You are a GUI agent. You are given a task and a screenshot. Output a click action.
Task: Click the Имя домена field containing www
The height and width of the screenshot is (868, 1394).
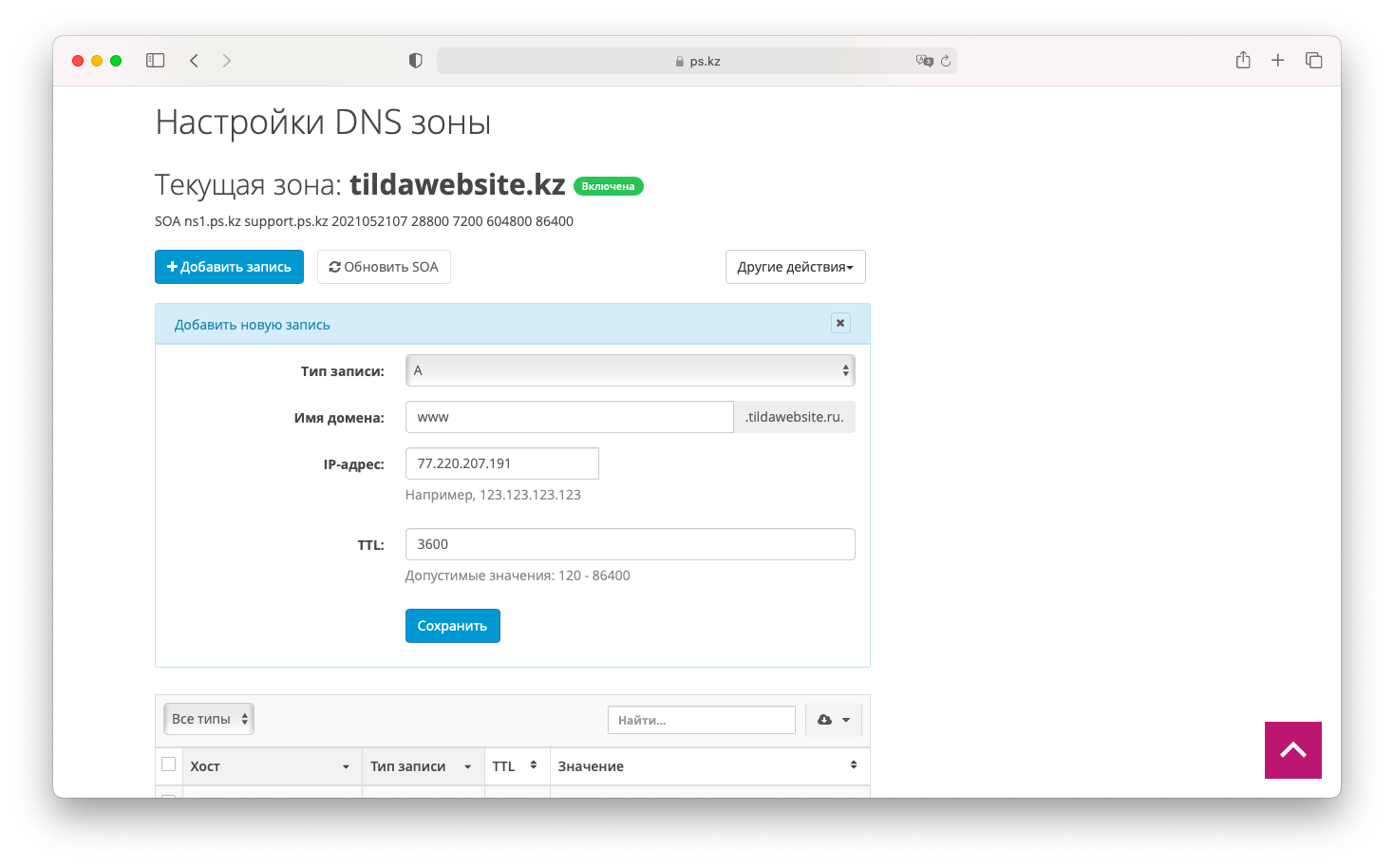[x=569, y=417]
